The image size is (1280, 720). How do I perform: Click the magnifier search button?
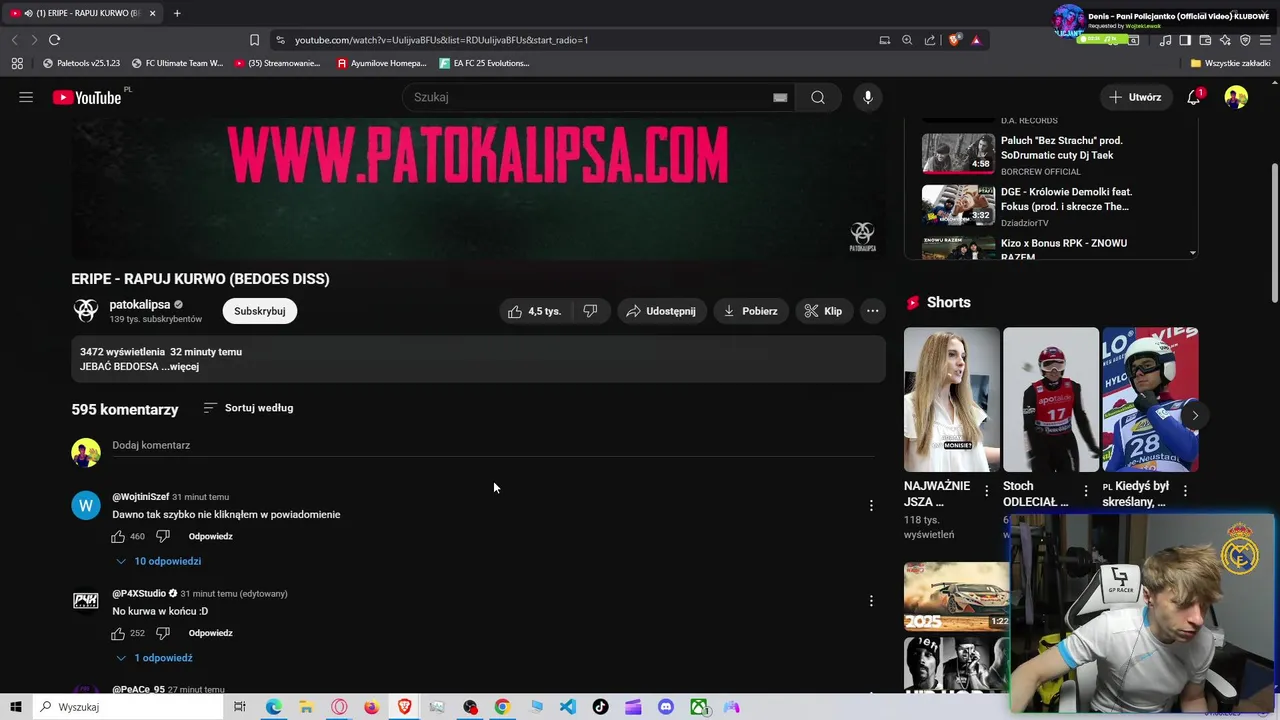pyautogui.click(x=818, y=97)
